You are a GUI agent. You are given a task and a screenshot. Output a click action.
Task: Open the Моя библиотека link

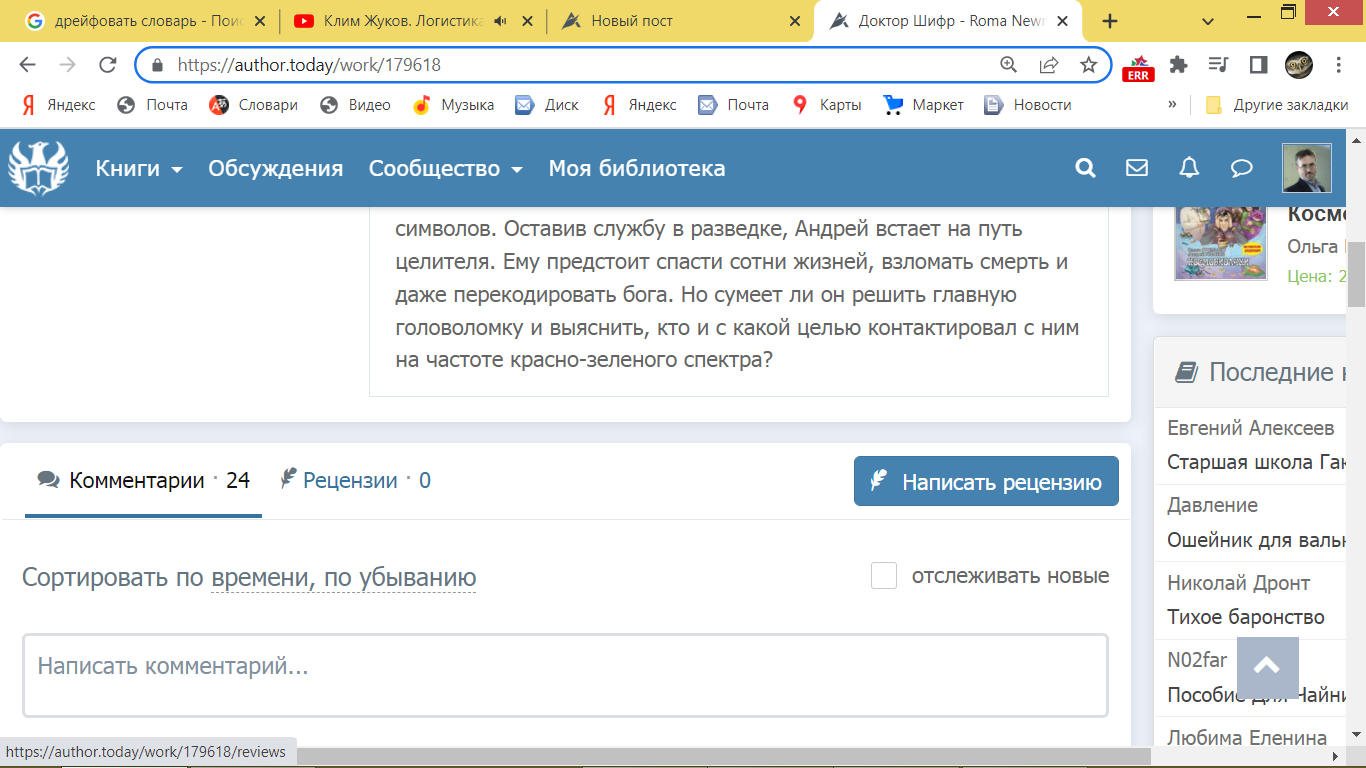tap(636, 169)
